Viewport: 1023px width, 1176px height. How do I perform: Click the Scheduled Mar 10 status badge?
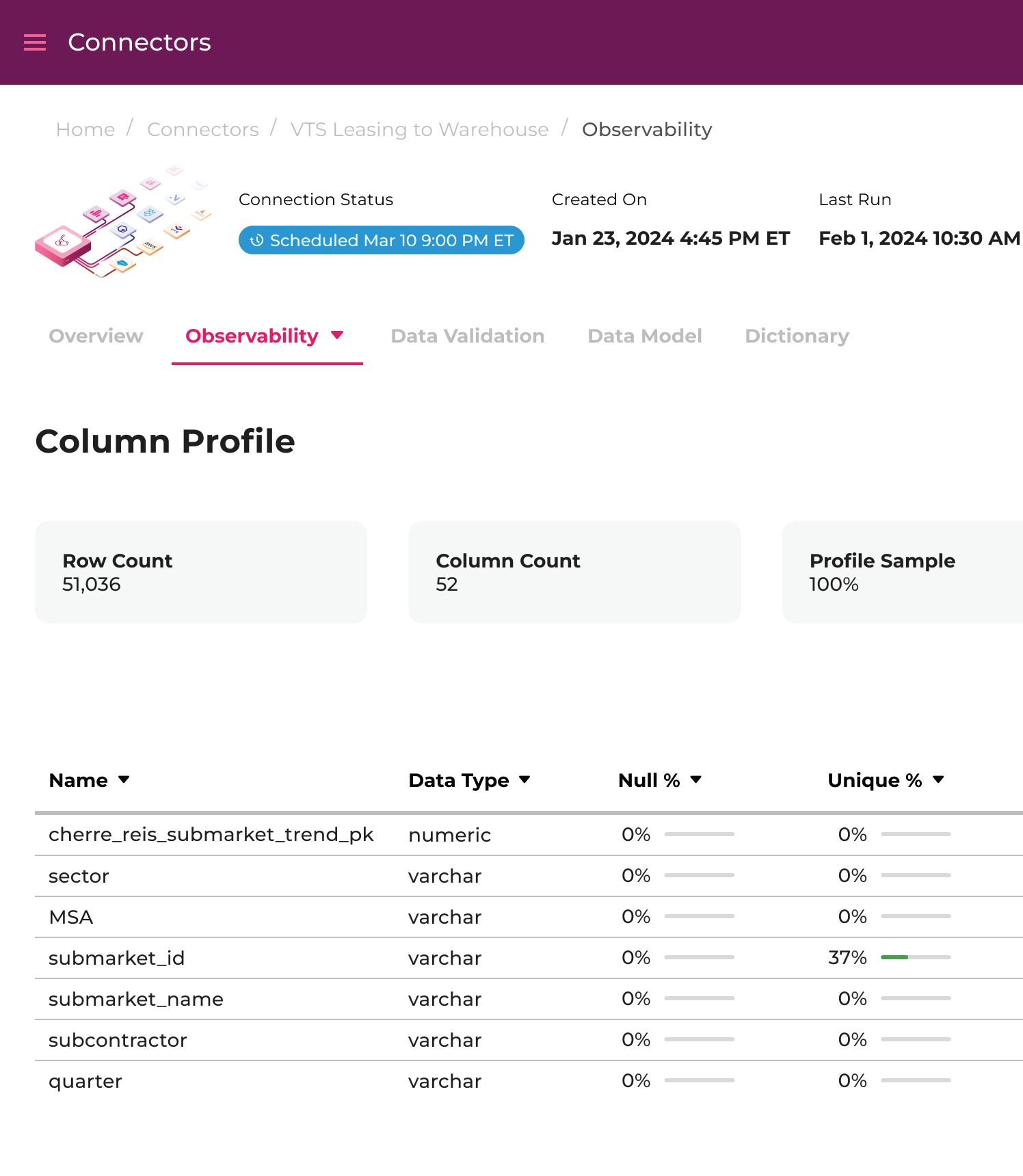click(x=382, y=241)
